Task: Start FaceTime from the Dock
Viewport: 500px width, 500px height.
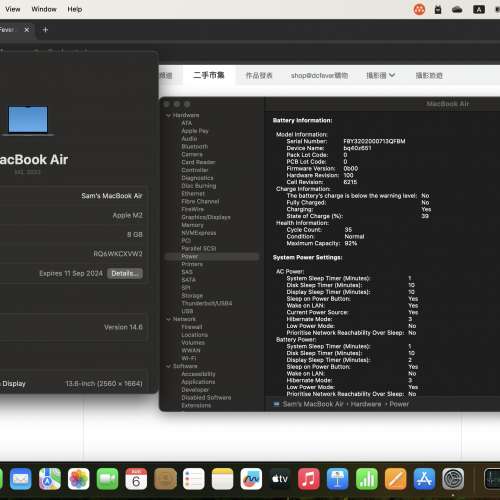Action: tap(107, 479)
